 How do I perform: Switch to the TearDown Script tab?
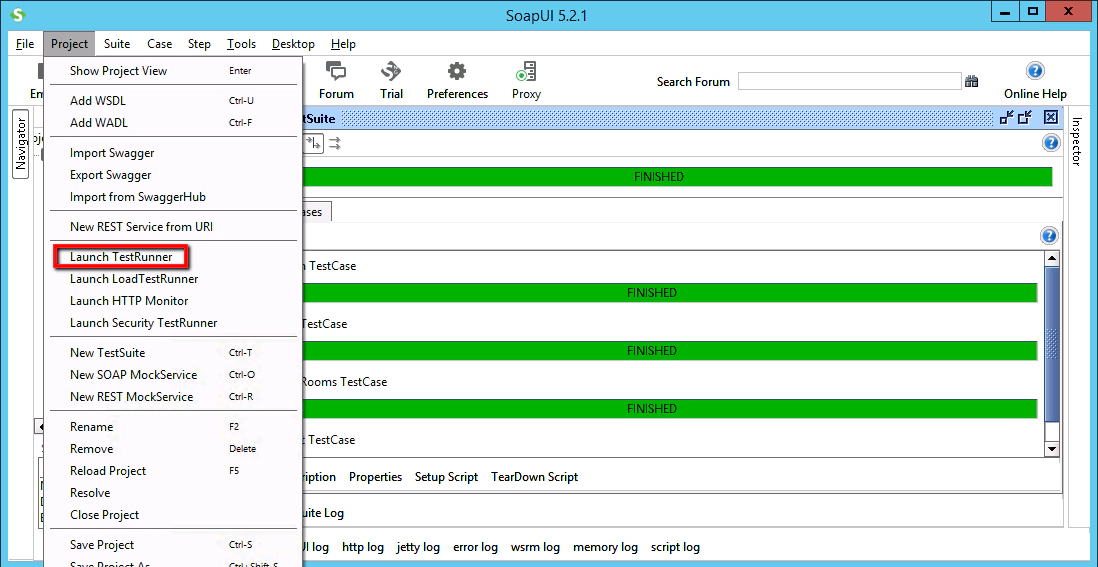click(534, 477)
